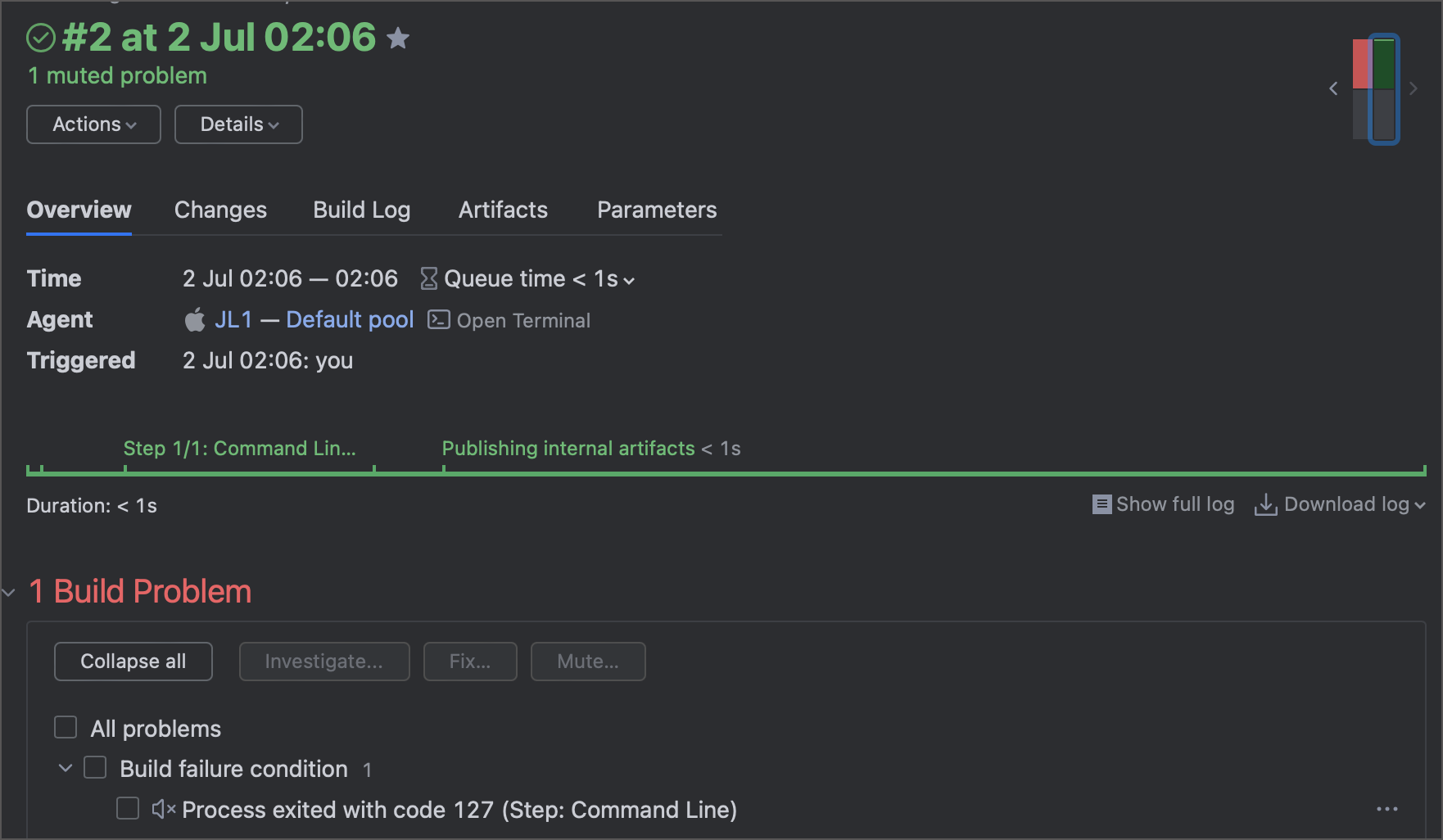Follow the Default pool link
This screenshot has width=1443, height=840.
pos(350,320)
